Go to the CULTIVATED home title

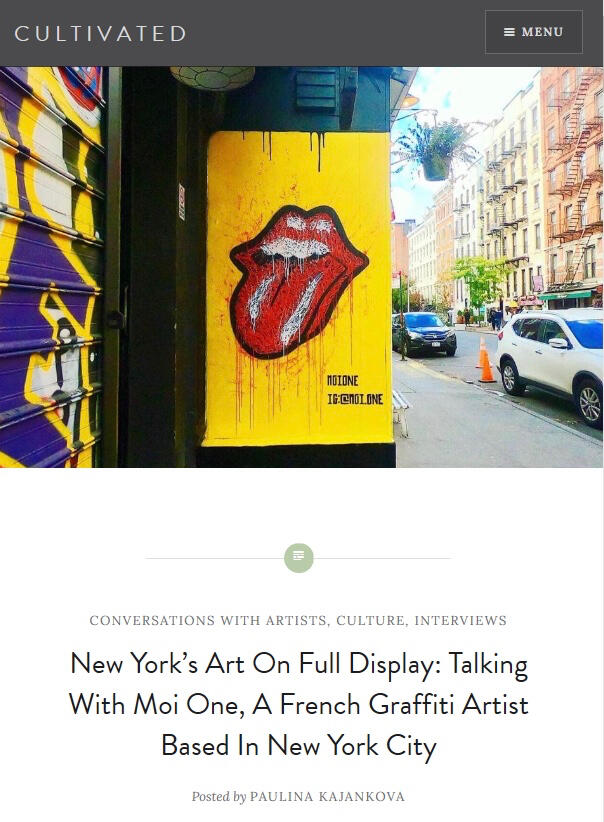pos(100,34)
